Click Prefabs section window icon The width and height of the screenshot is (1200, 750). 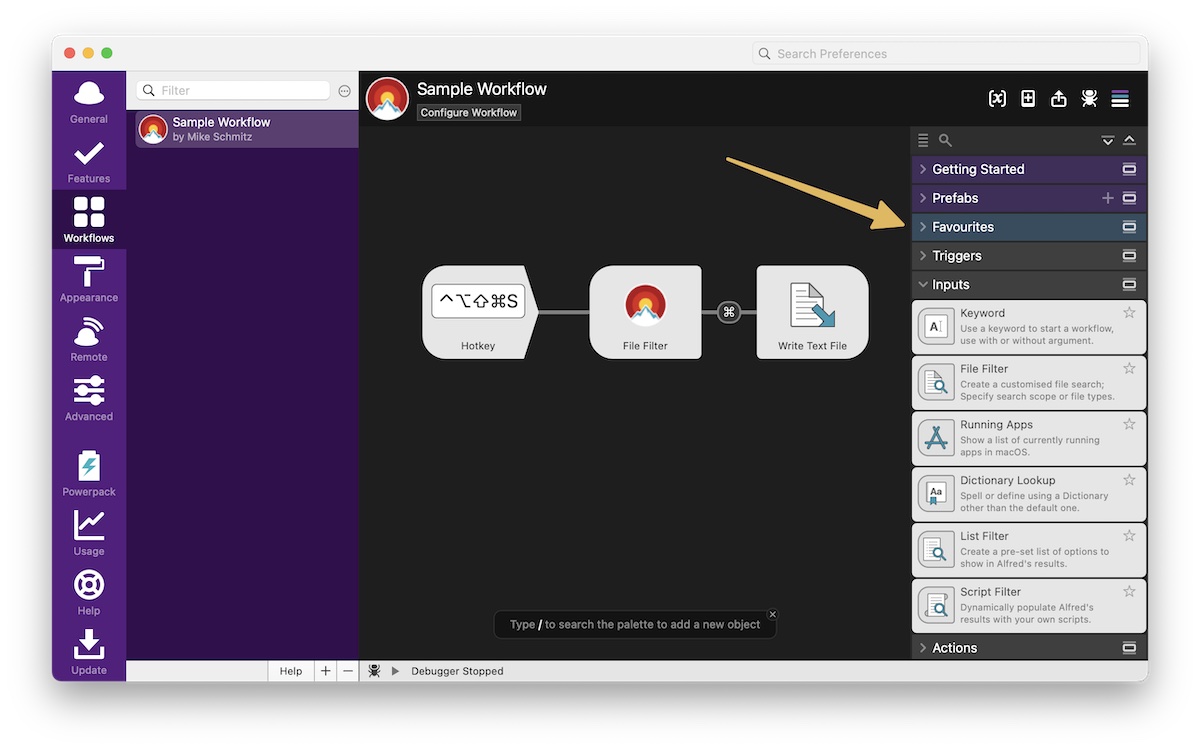coord(1129,198)
